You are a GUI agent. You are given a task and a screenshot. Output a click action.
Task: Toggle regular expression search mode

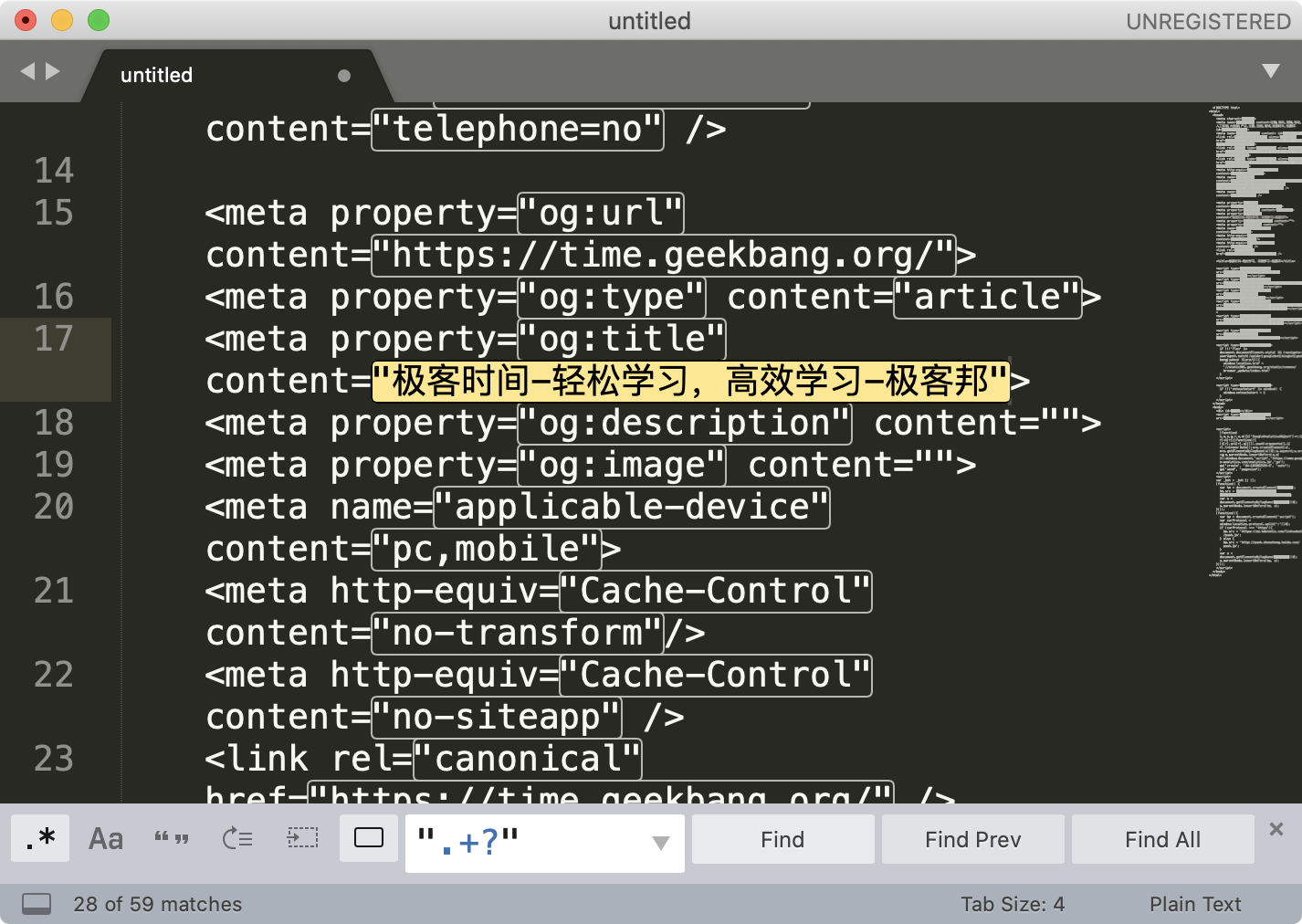tap(40, 838)
